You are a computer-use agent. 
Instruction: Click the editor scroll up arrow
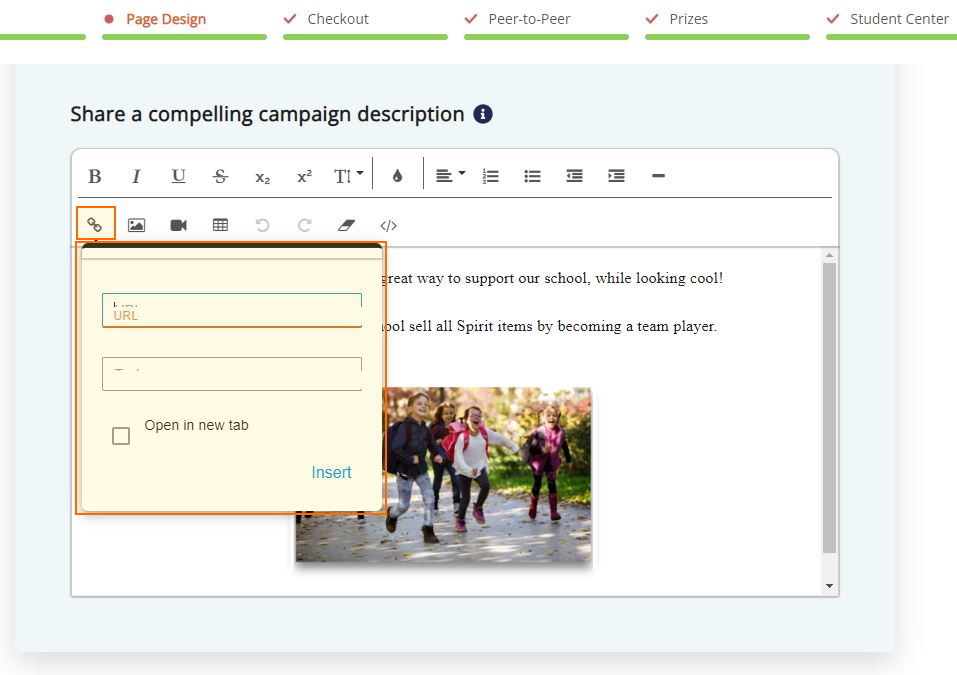[x=829, y=255]
